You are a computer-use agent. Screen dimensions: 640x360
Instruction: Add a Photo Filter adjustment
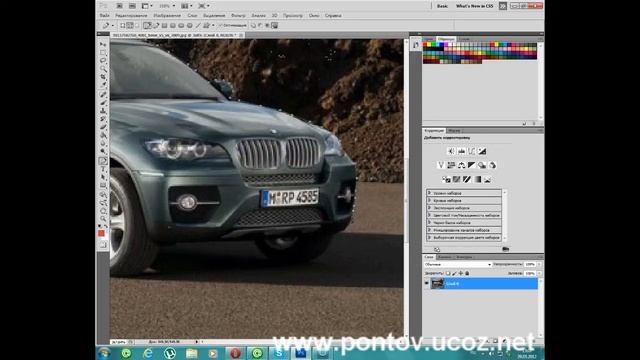482,165
